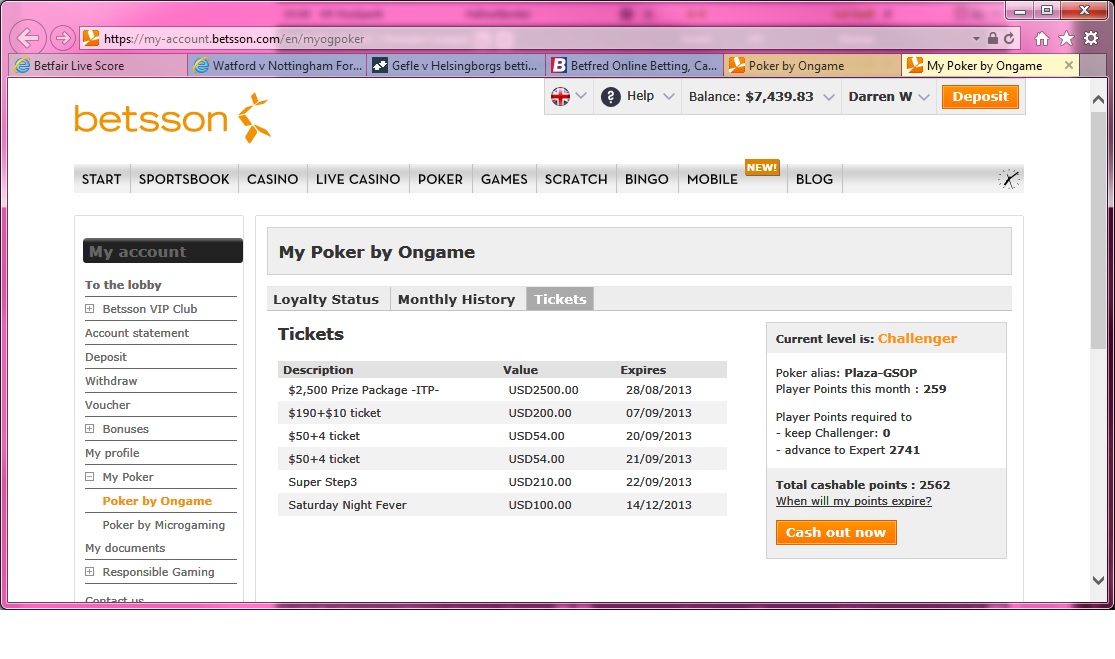Image resolution: width=1115 pixels, height=659 pixels.
Task: Click the browser Home icon
Action: click(x=1042, y=38)
